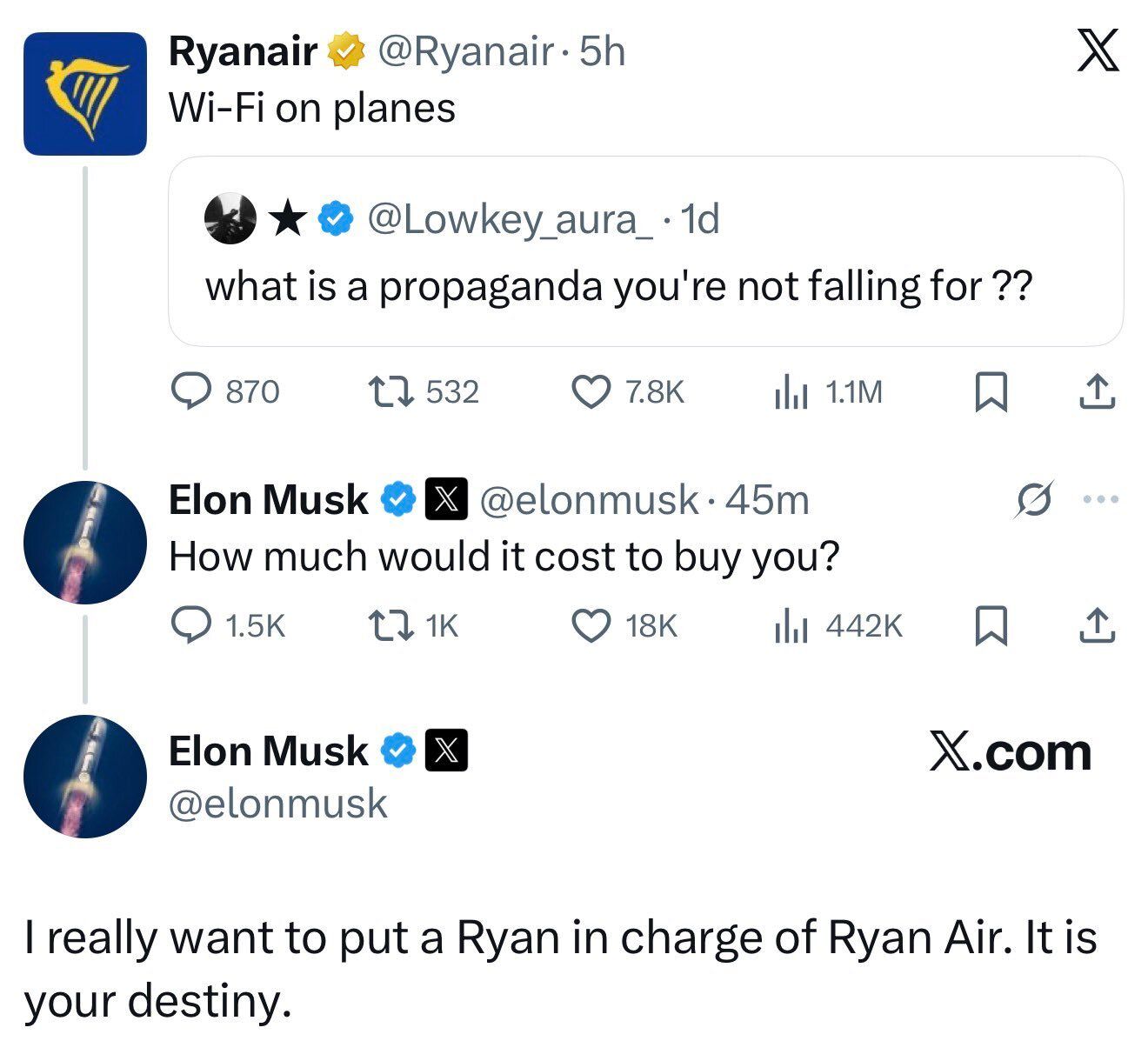
Task: Bookmark Ryanair's Wi-Fi on planes tweet
Action: 991,391
